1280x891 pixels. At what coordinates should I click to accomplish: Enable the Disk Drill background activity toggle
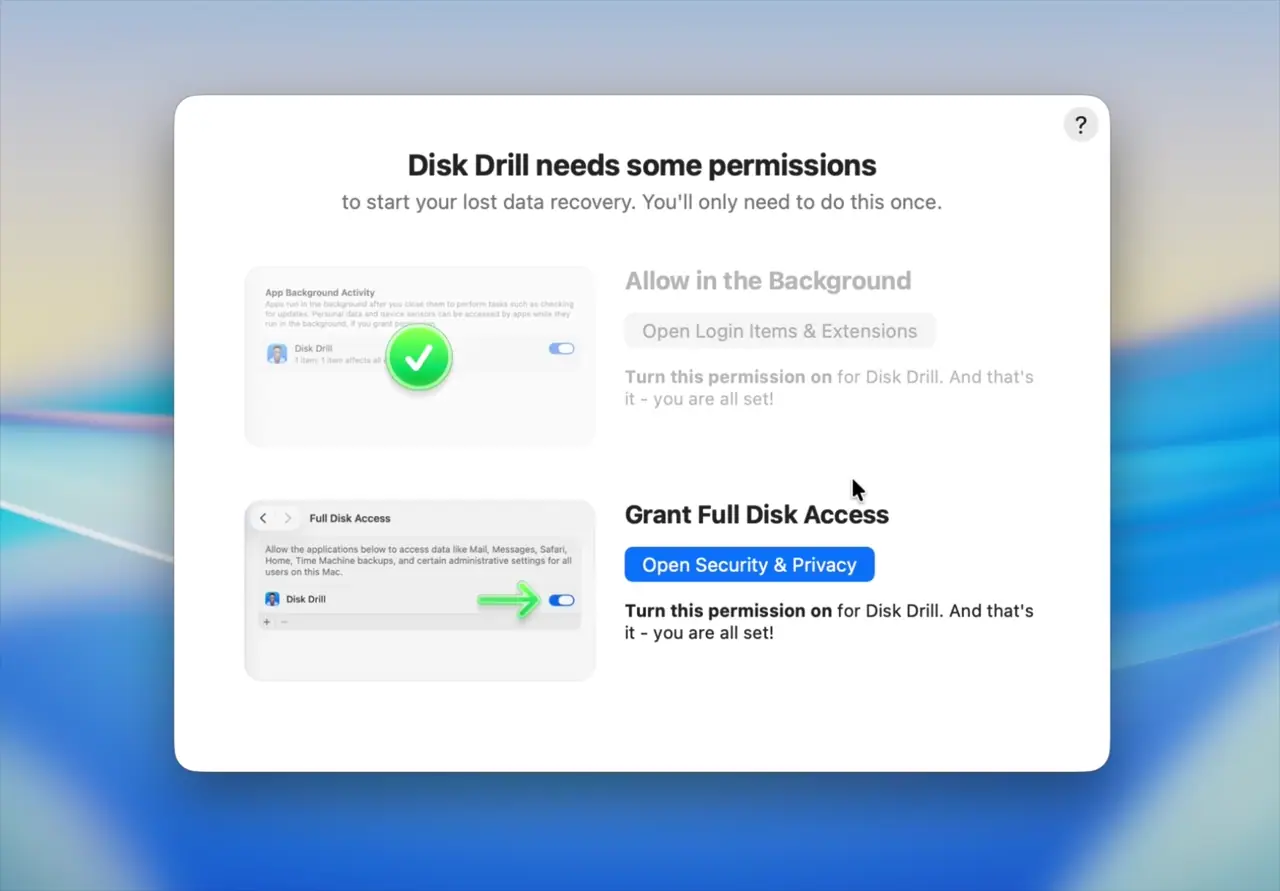pos(561,348)
